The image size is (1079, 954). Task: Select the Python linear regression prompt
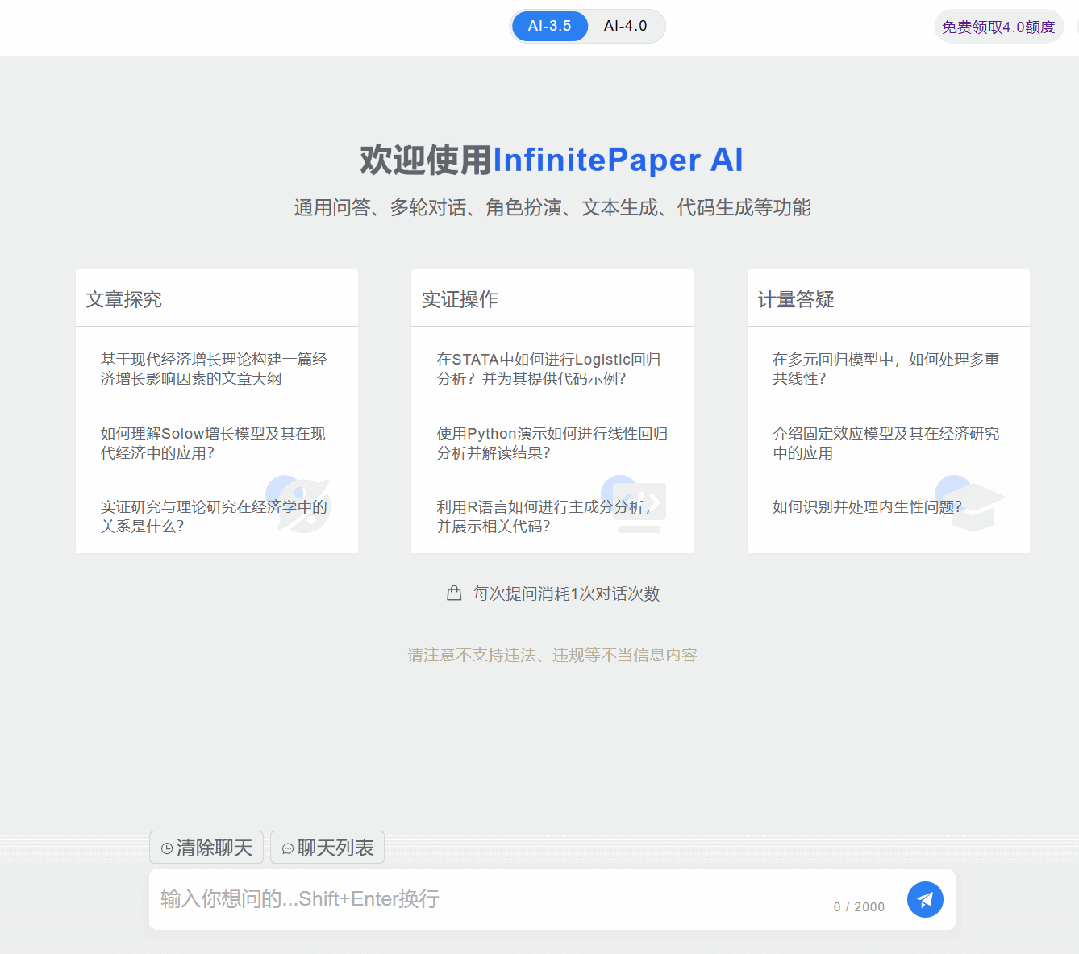552,443
